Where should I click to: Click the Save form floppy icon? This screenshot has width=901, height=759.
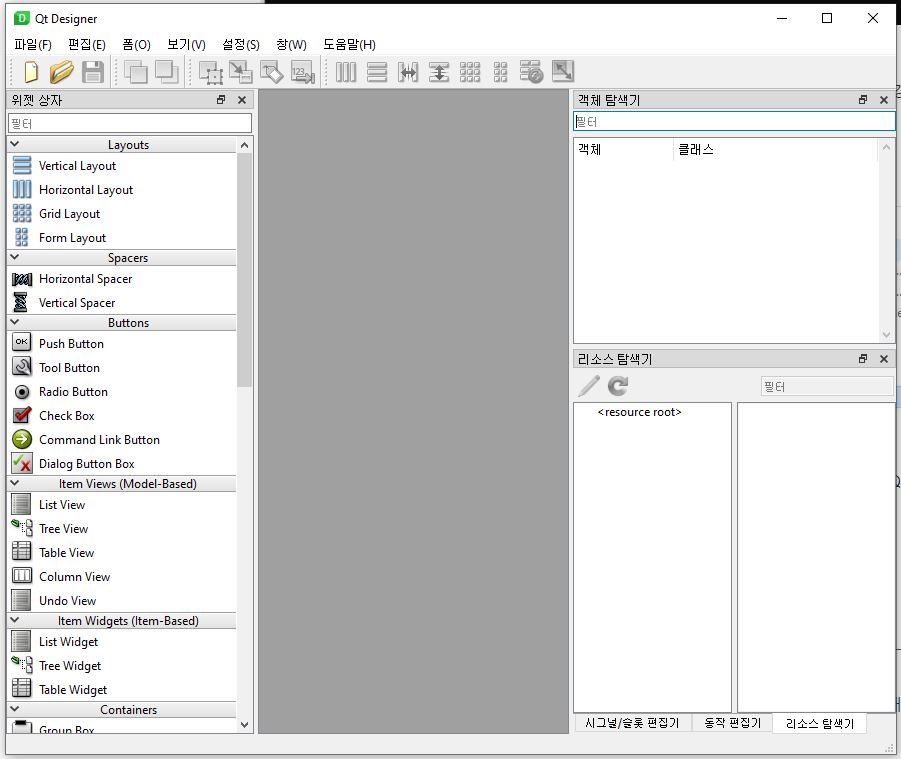click(93, 72)
